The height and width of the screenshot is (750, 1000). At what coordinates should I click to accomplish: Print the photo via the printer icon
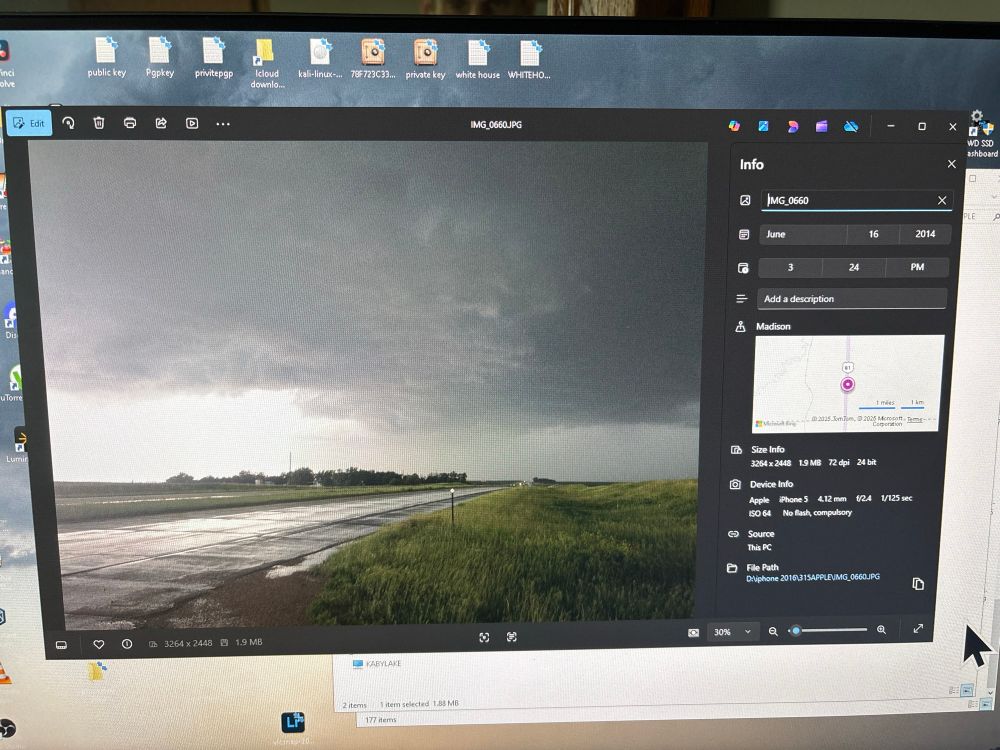click(x=130, y=123)
